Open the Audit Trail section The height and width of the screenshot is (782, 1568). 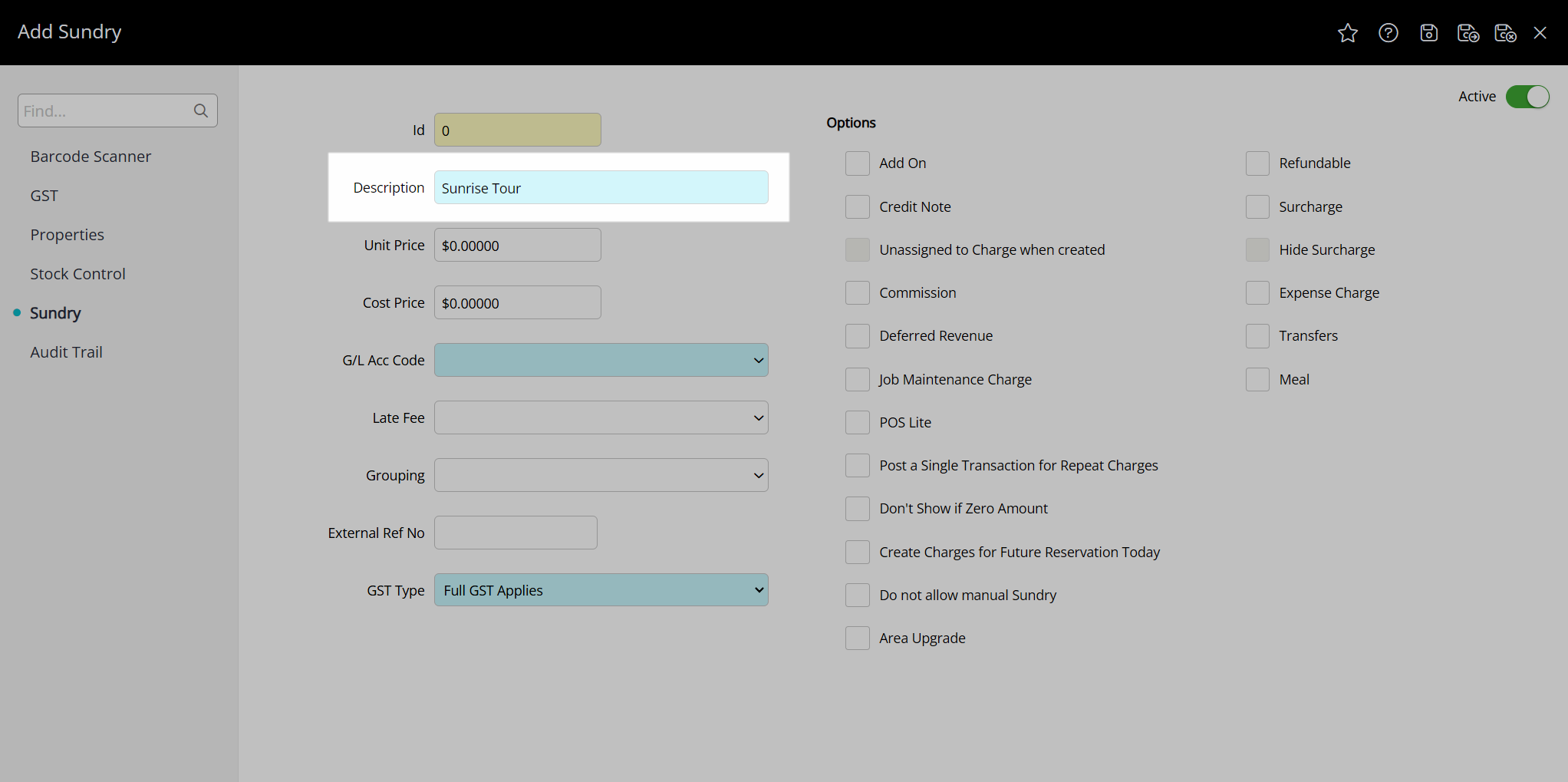tap(66, 352)
